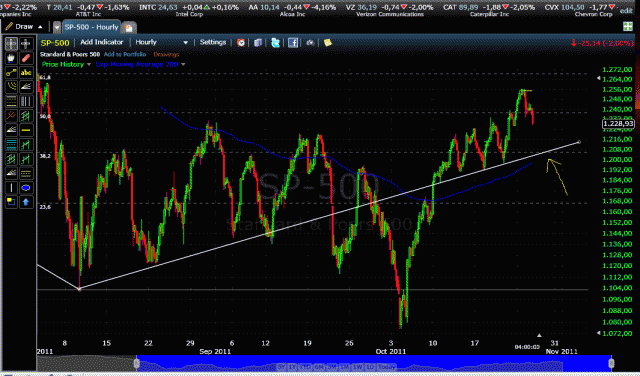
Task: Click the 61,8 Fibonacci level label
Action: point(45,78)
